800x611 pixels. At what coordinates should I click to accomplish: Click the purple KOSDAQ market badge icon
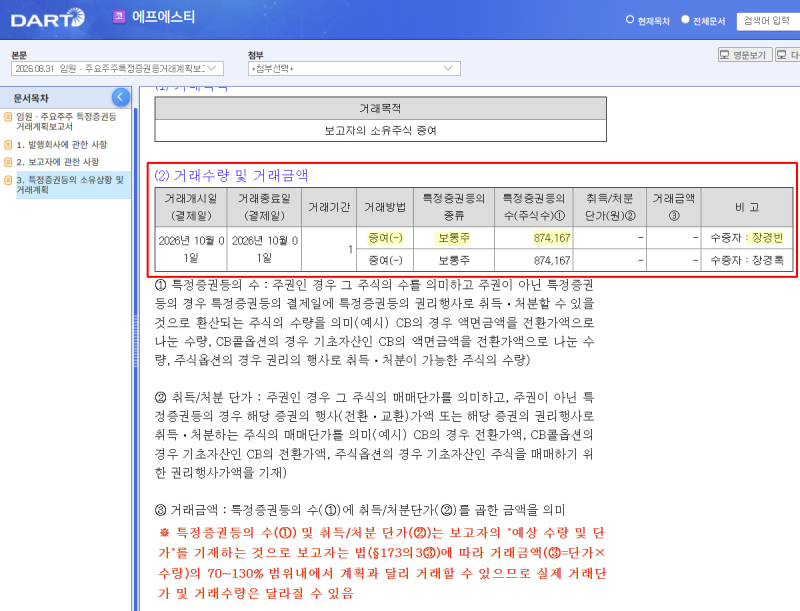pos(119,17)
